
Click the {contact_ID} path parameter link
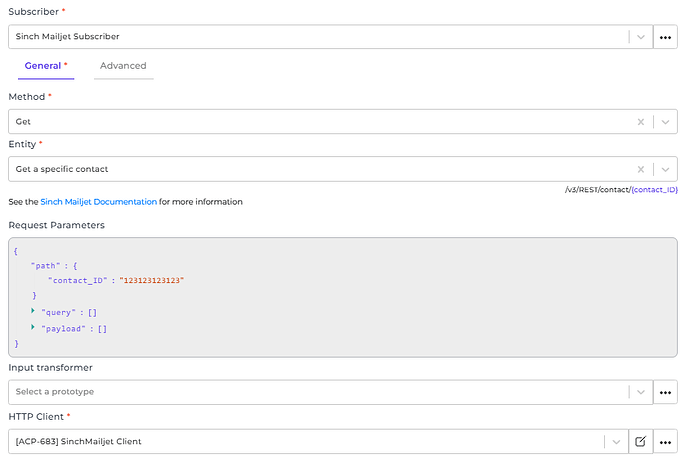pyautogui.click(x=654, y=190)
